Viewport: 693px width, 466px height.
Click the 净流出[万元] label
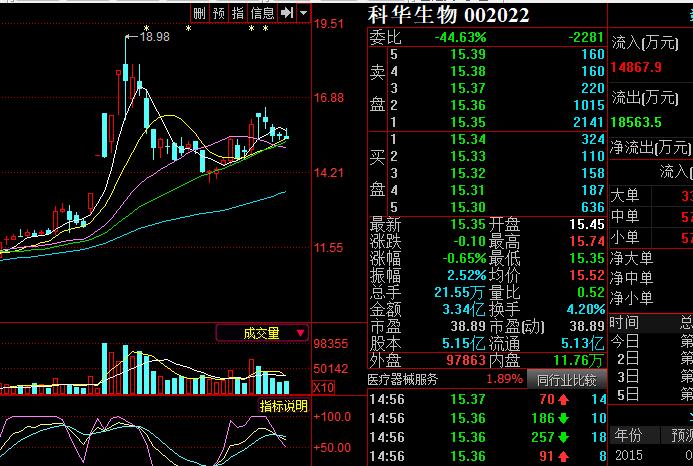[x=650, y=148]
